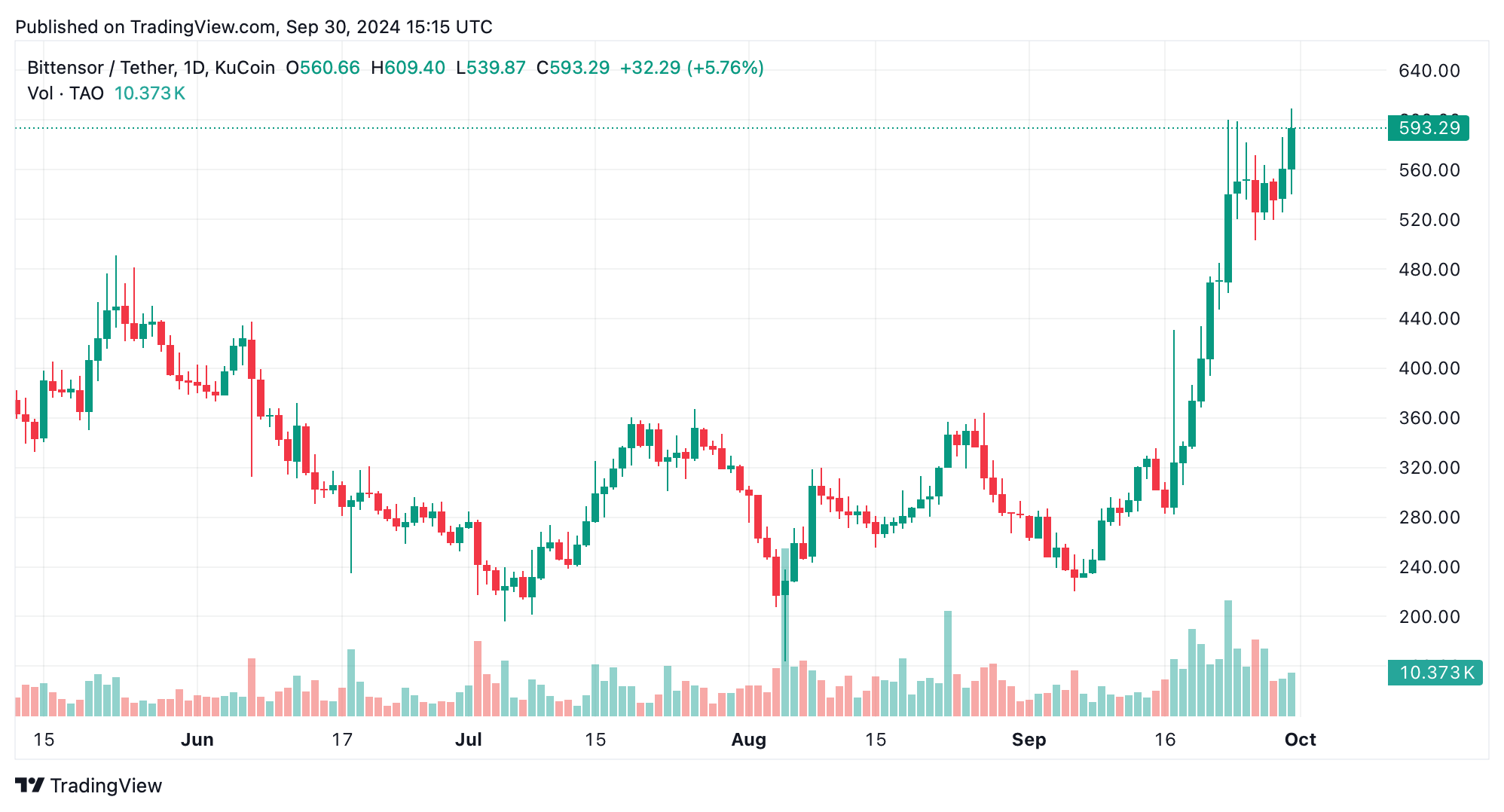Click the Jun label on time axis
This screenshot has width=1504, height=812.
[x=197, y=740]
